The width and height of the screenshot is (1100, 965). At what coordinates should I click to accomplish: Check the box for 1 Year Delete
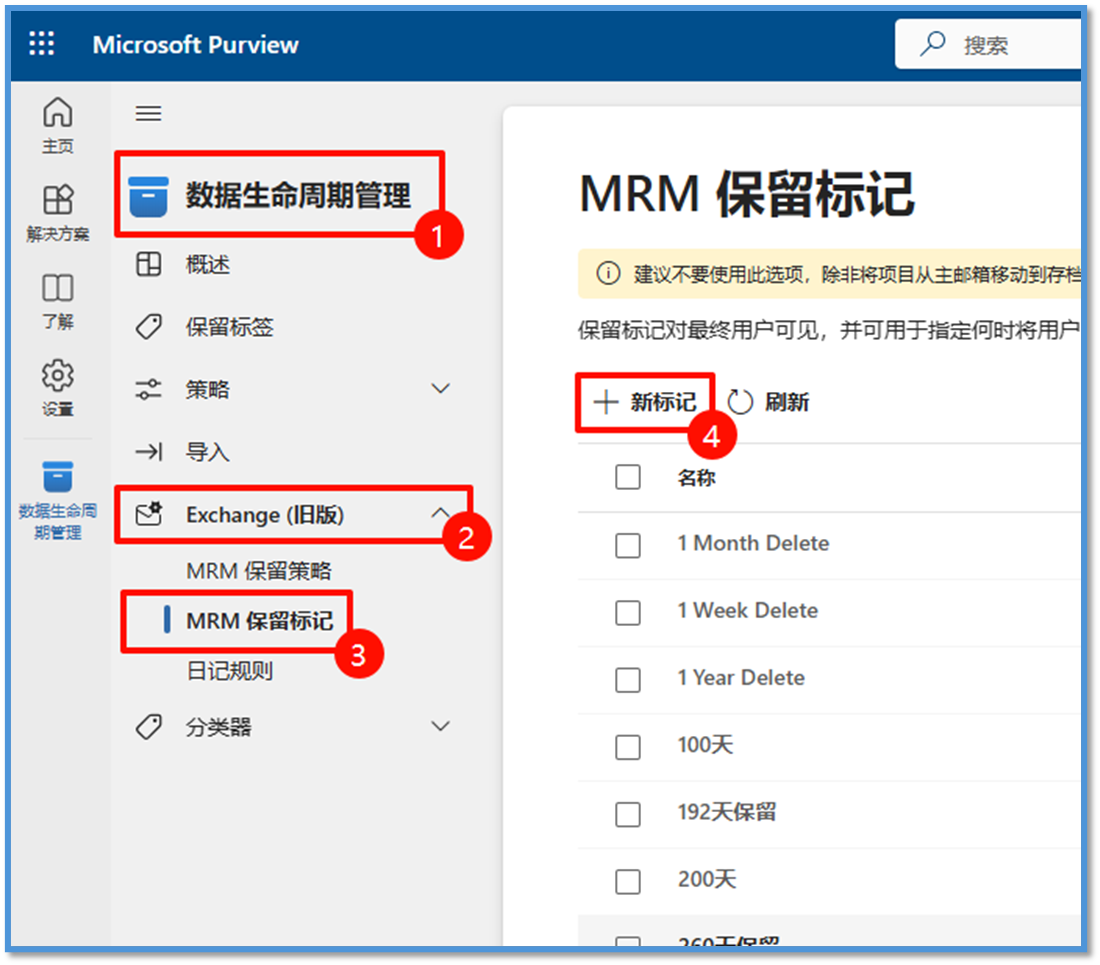[628, 680]
